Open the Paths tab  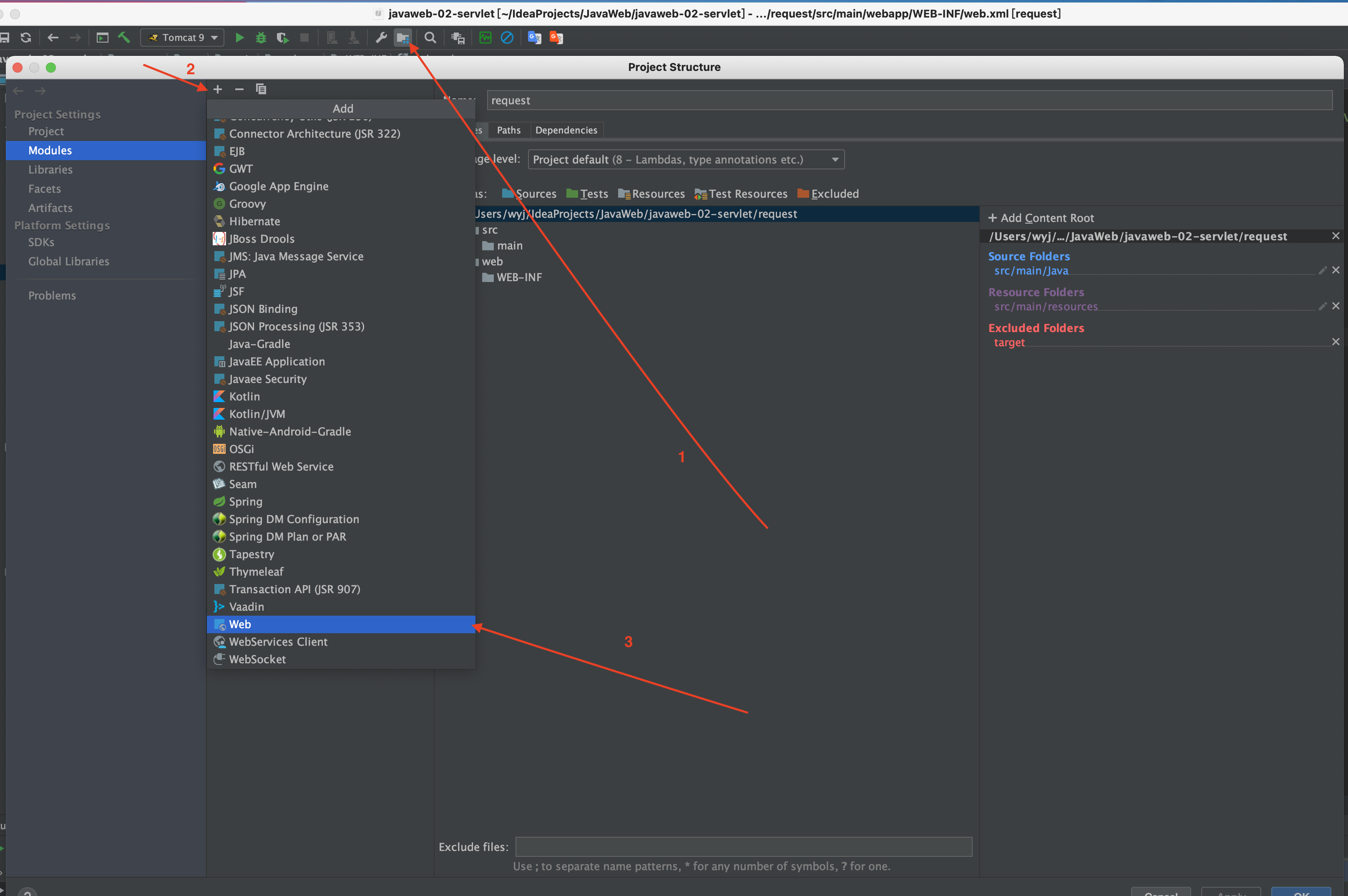508,130
